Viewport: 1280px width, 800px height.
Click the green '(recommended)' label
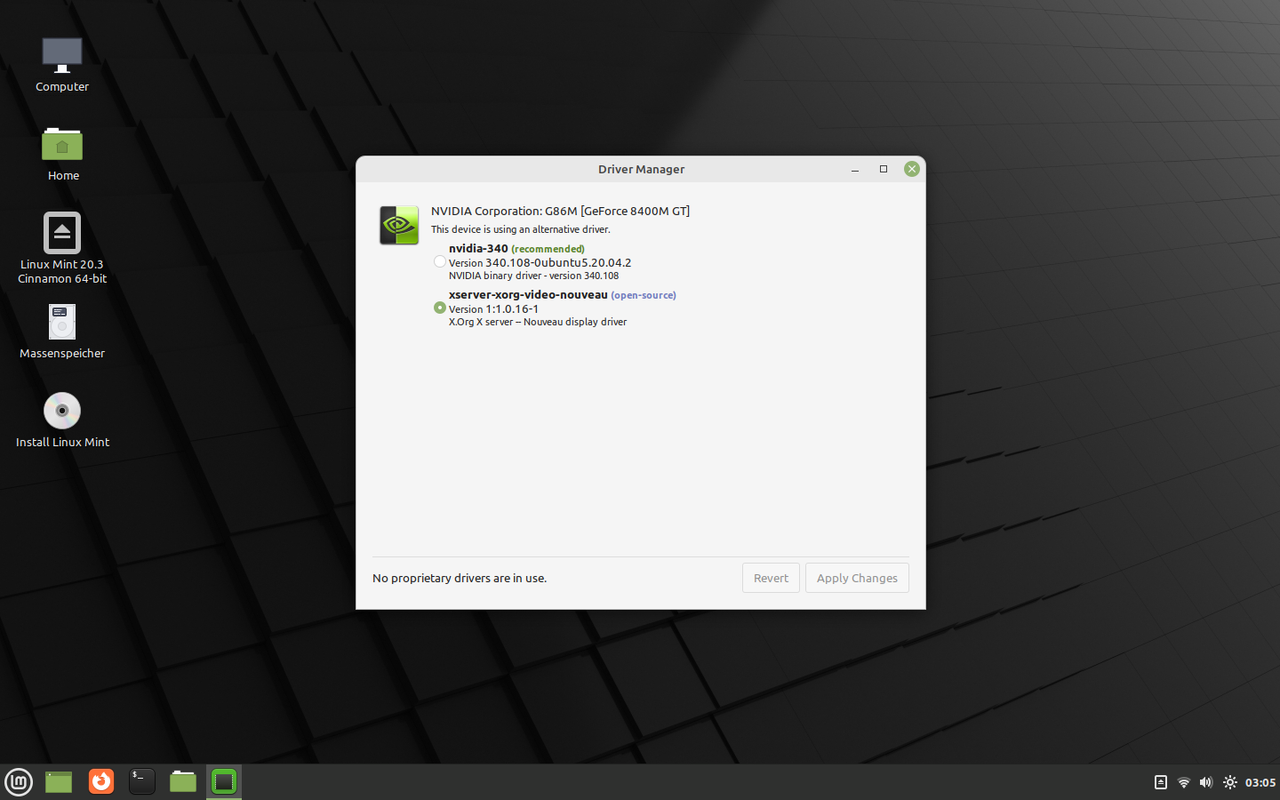548,249
